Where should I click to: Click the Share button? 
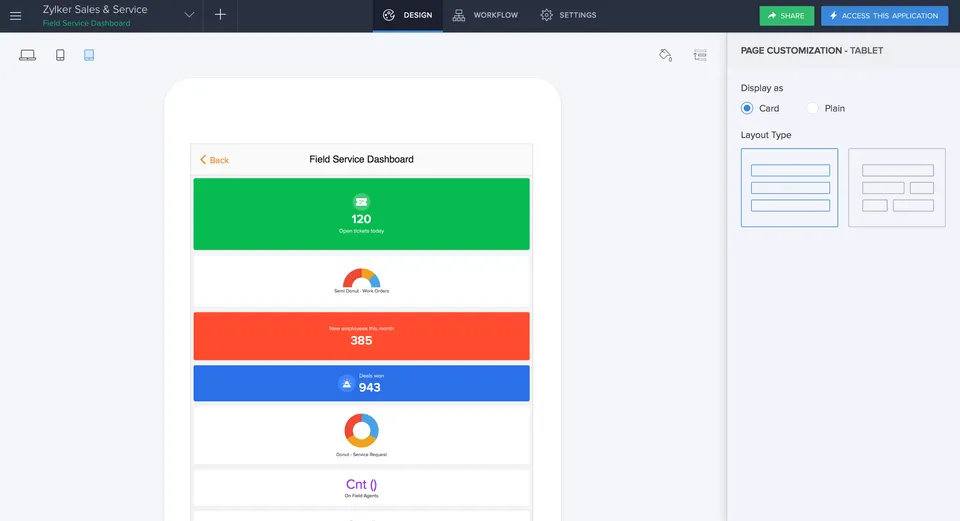pos(786,16)
